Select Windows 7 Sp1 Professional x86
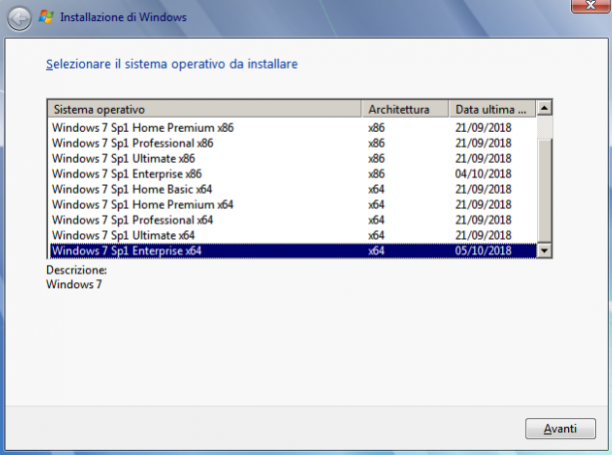The image size is (612, 455). [x=293, y=143]
